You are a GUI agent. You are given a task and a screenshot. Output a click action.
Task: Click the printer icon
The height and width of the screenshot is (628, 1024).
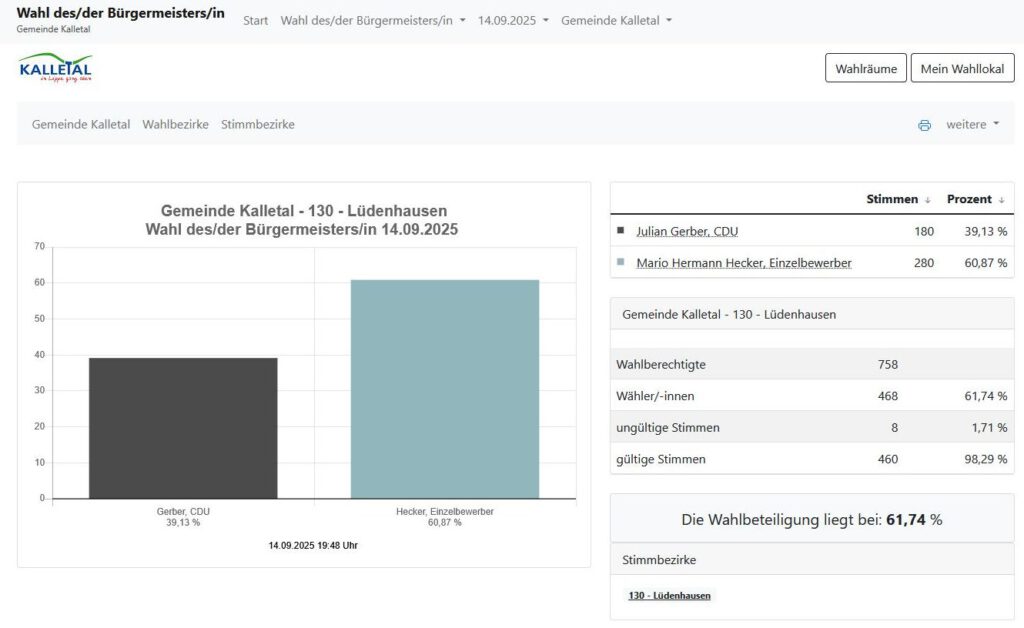(x=924, y=125)
